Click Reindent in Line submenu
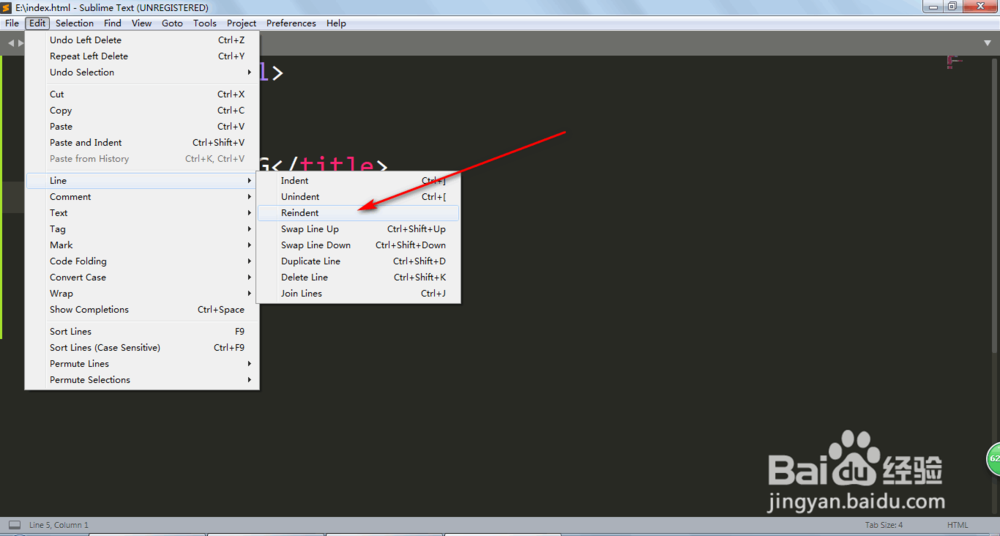The width and height of the screenshot is (1000, 536). [x=358, y=213]
